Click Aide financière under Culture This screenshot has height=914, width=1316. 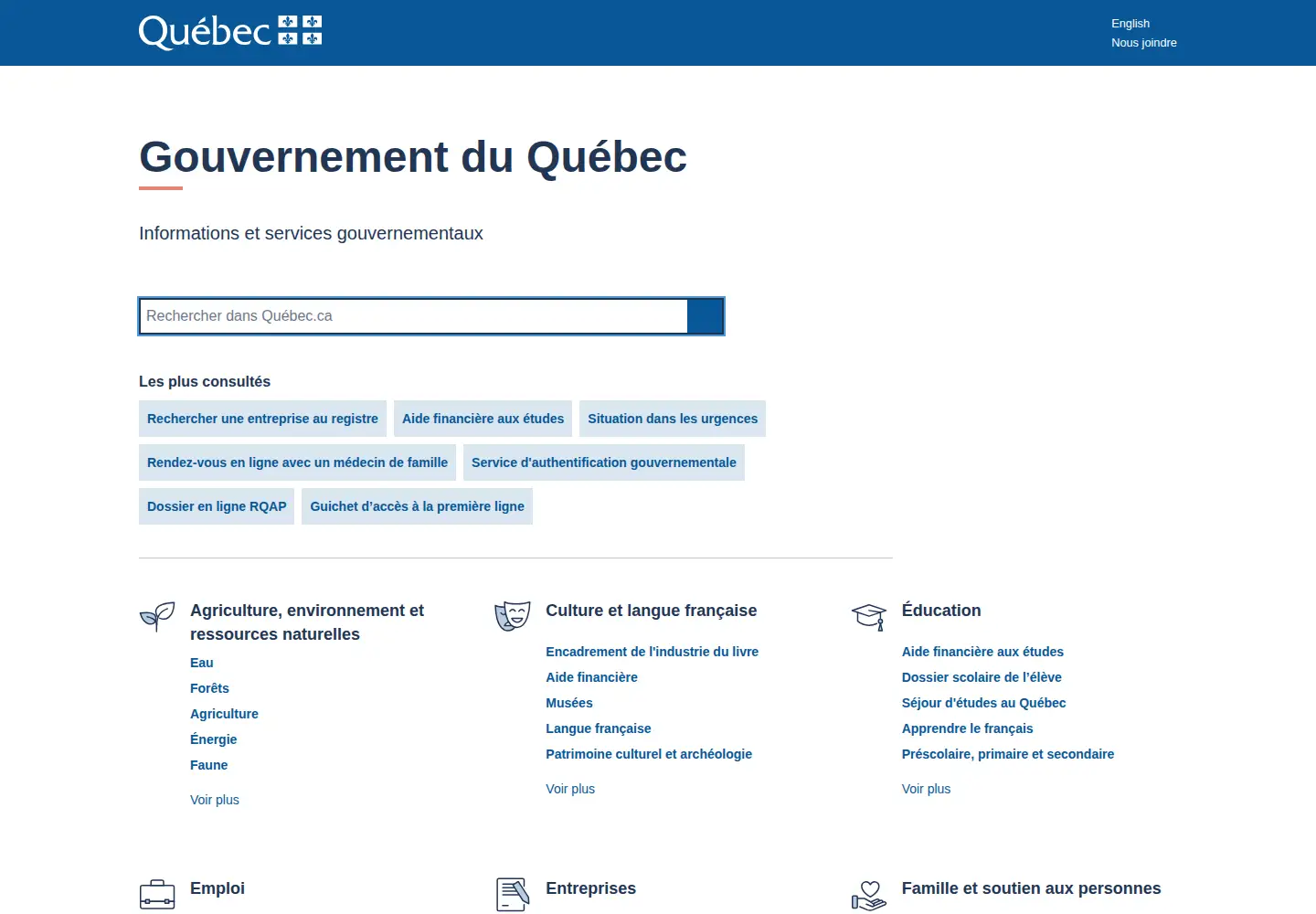[591, 677]
